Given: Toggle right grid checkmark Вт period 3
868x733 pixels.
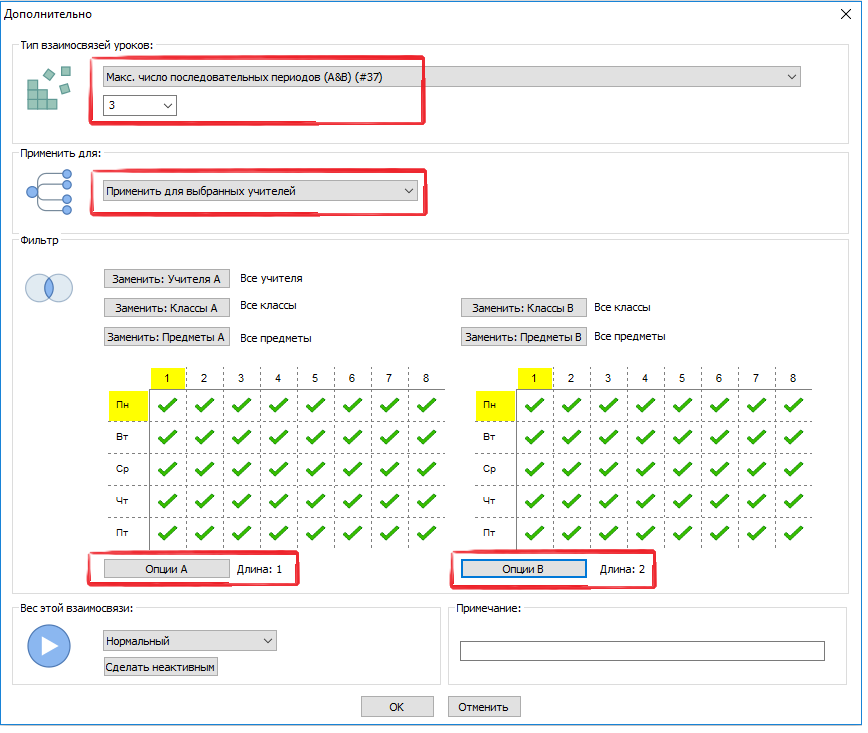Looking at the screenshot, I should click(x=608, y=437).
